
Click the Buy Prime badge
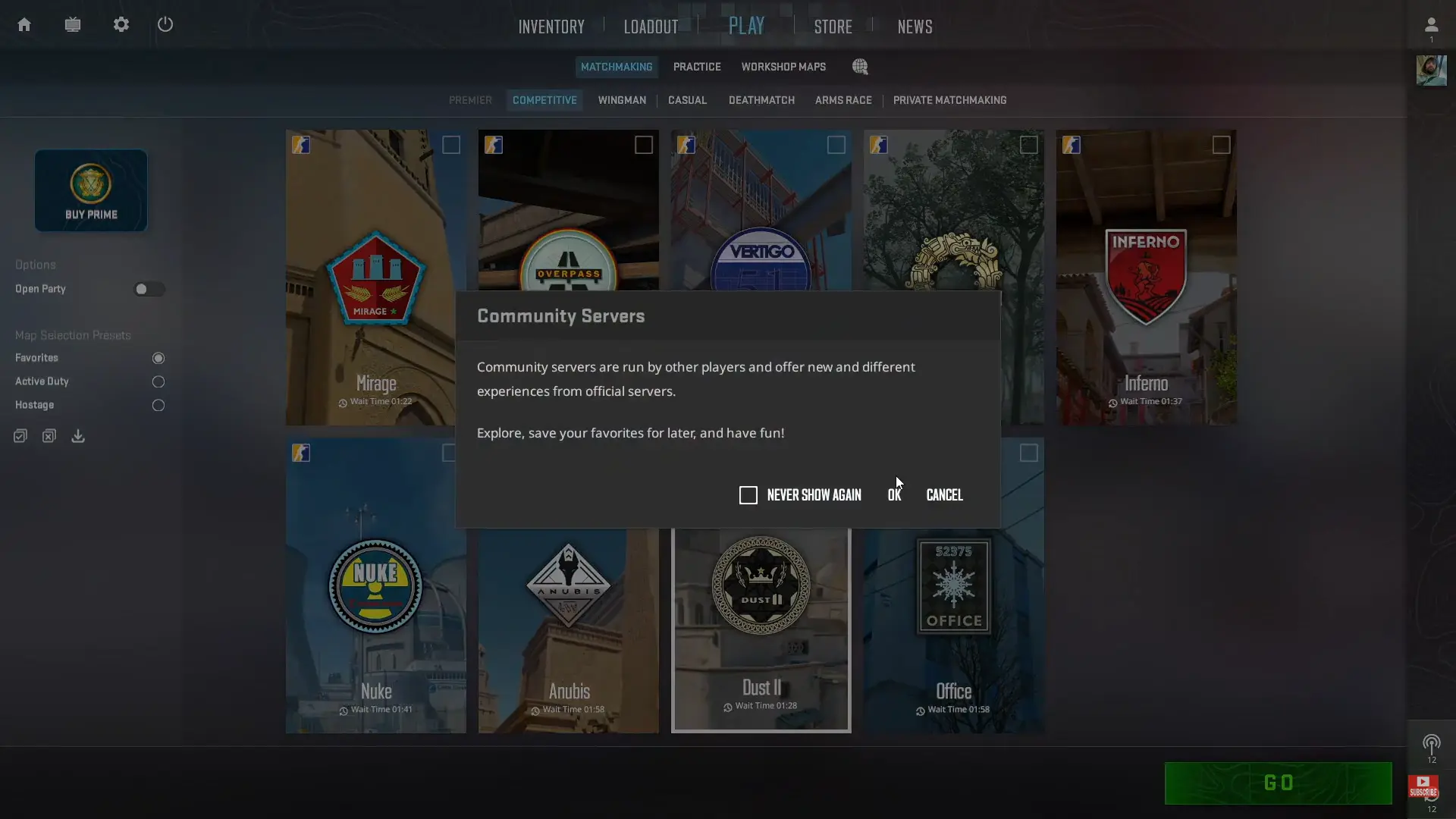tap(91, 190)
